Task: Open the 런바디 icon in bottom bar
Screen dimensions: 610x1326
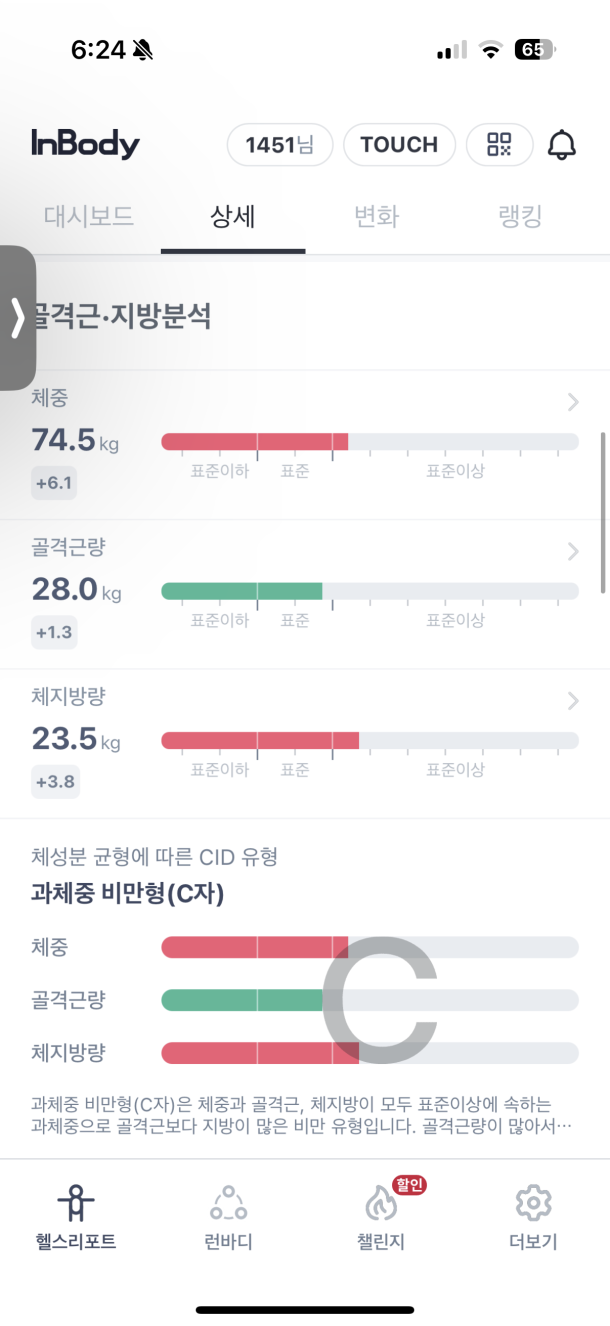Action: [x=228, y=1203]
